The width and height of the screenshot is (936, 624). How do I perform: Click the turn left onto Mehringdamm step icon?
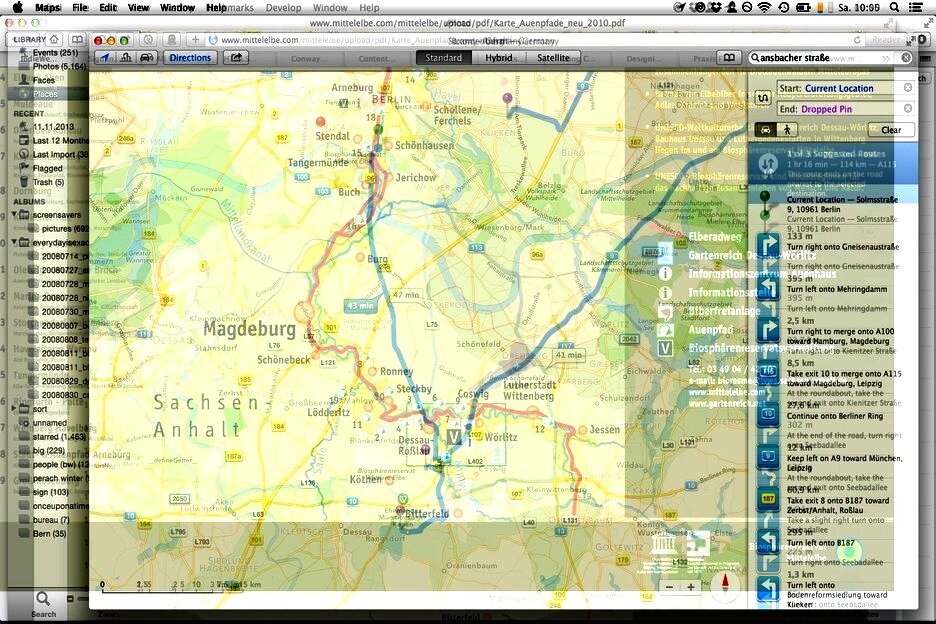(768, 288)
